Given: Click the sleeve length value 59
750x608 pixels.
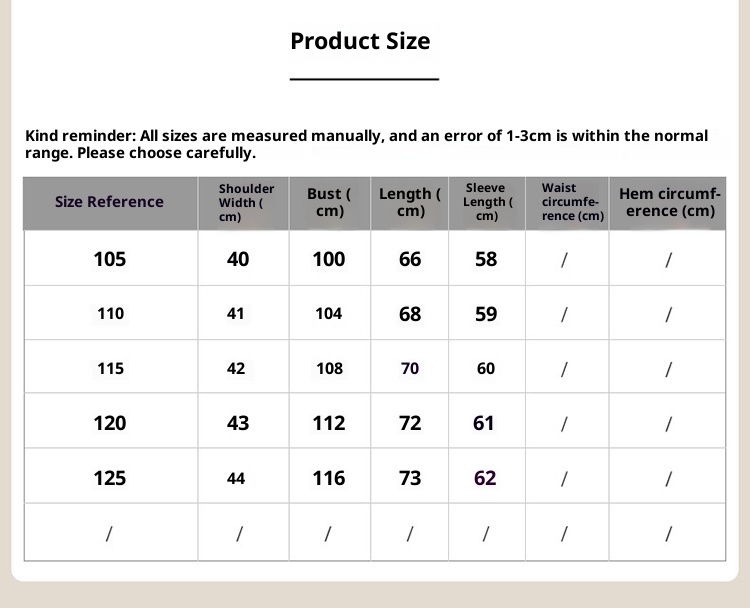Looking at the screenshot, I should point(486,314).
